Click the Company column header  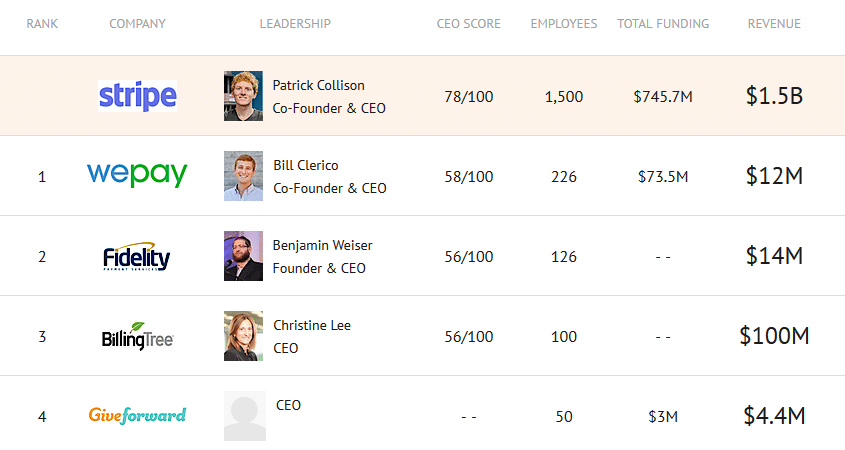pos(137,23)
